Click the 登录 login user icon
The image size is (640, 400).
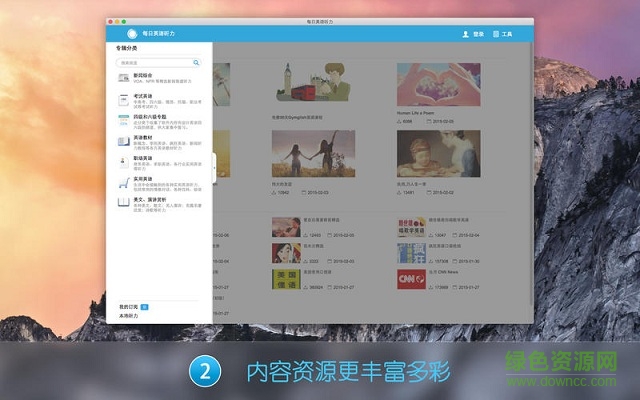[465, 34]
